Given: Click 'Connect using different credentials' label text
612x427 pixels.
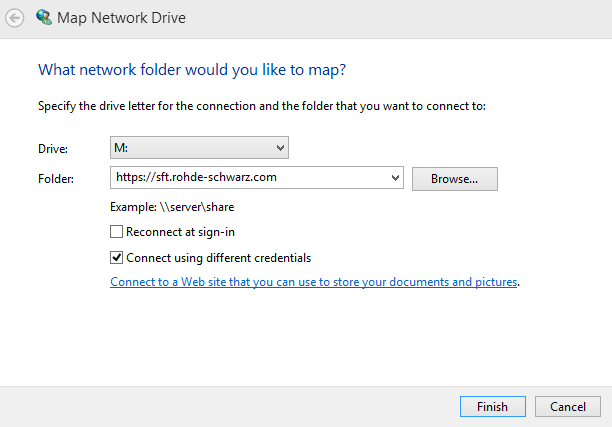Looking at the screenshot, I should (x=218, y=257).
